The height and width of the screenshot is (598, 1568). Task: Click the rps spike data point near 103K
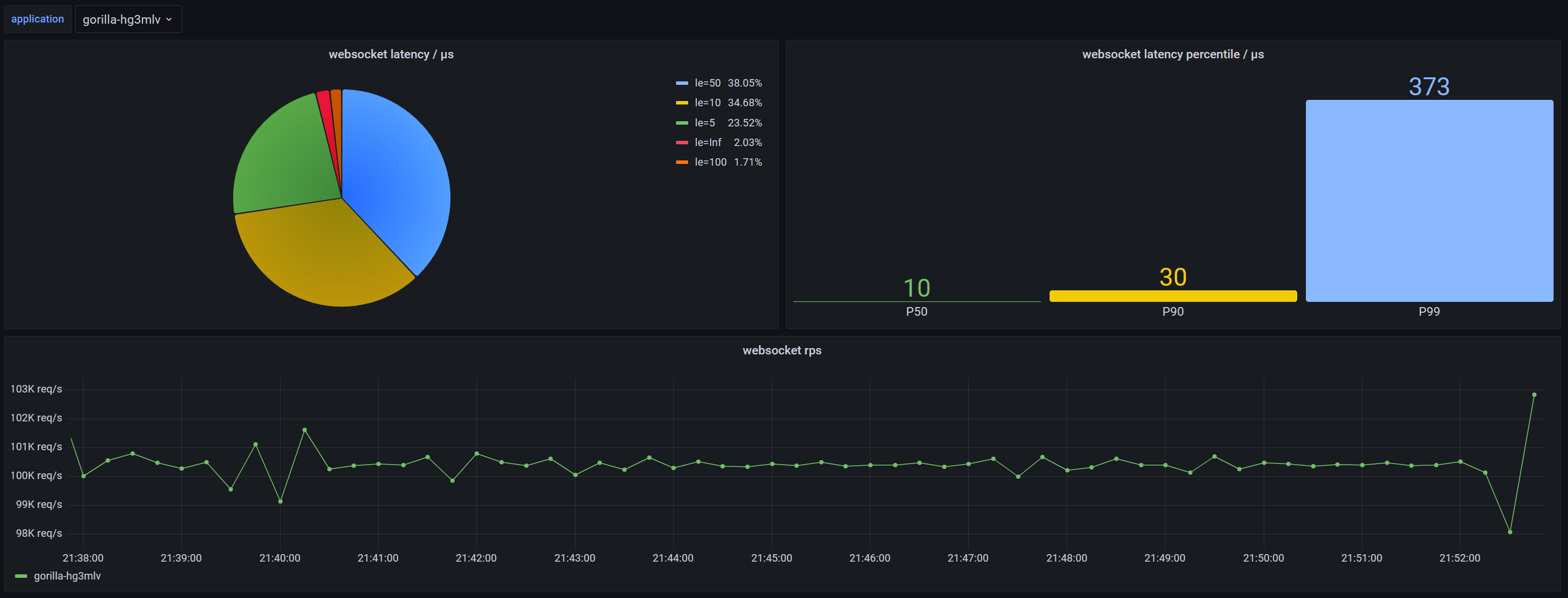click(1534, 395)
